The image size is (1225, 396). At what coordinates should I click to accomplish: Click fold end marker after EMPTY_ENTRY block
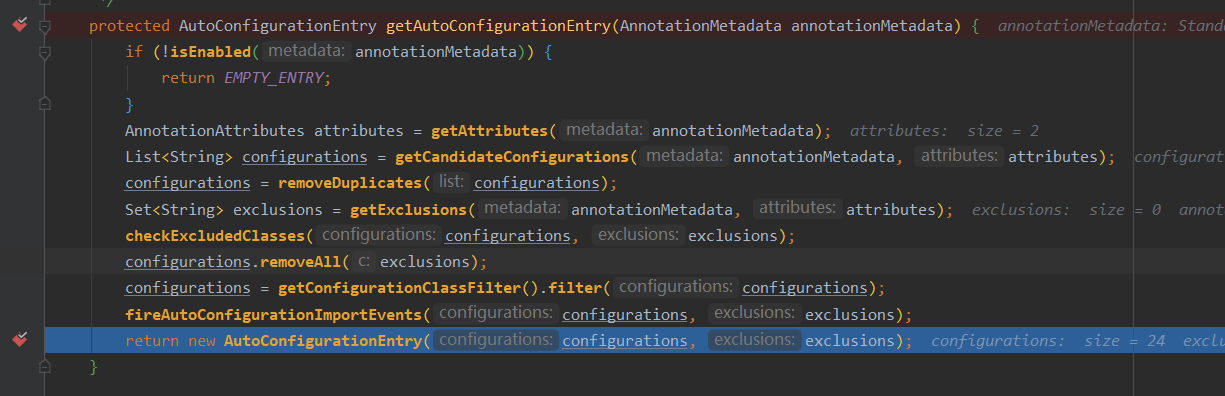pyautogui.click(x=44, y=104)
